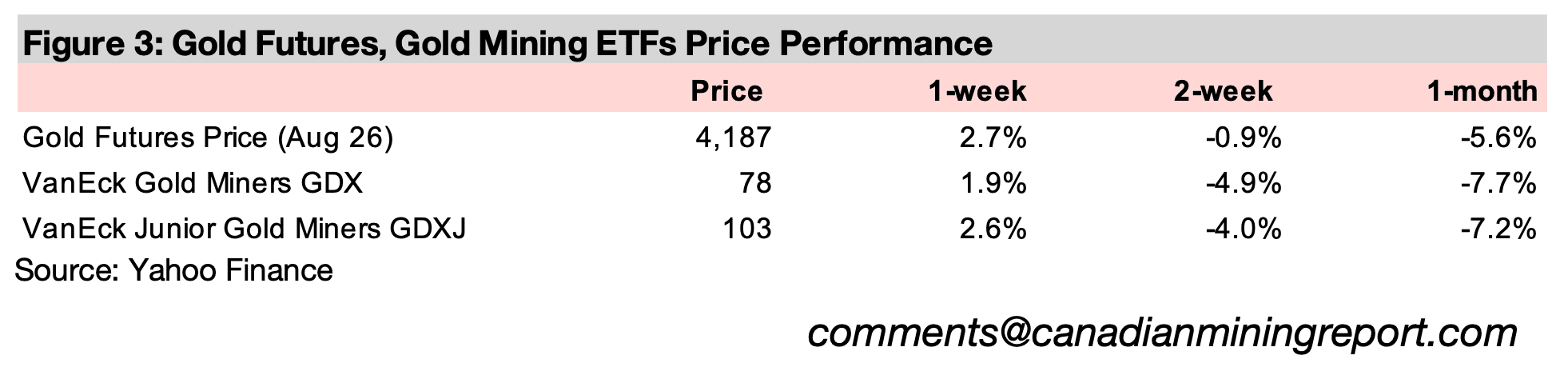
Task: Select the 2-week column header
Action: tap(1223, 91)
